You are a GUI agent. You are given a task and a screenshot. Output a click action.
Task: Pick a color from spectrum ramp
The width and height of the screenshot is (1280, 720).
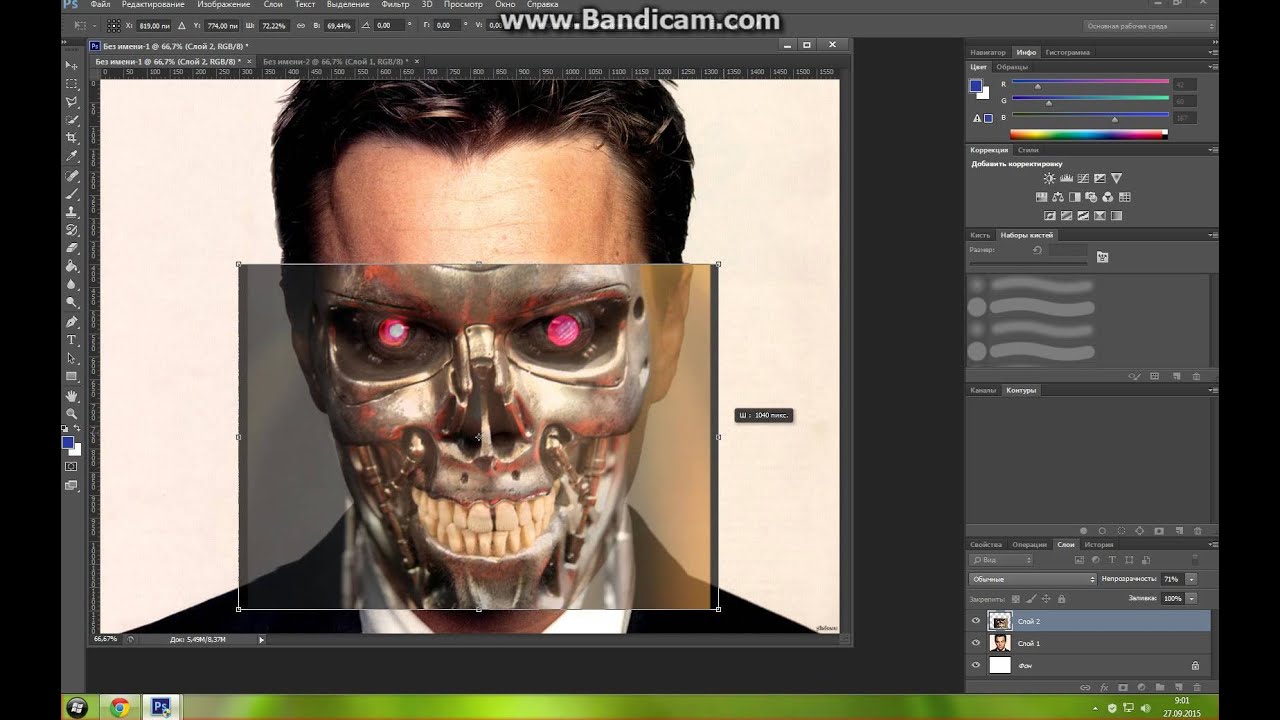tap(1088, 134)
